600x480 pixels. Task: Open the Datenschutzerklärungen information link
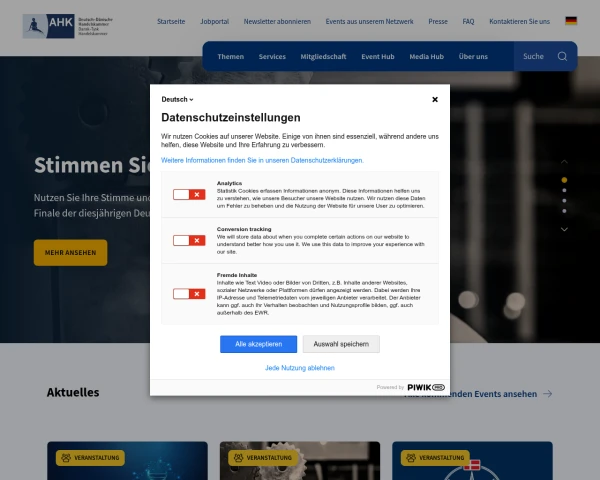262,160
